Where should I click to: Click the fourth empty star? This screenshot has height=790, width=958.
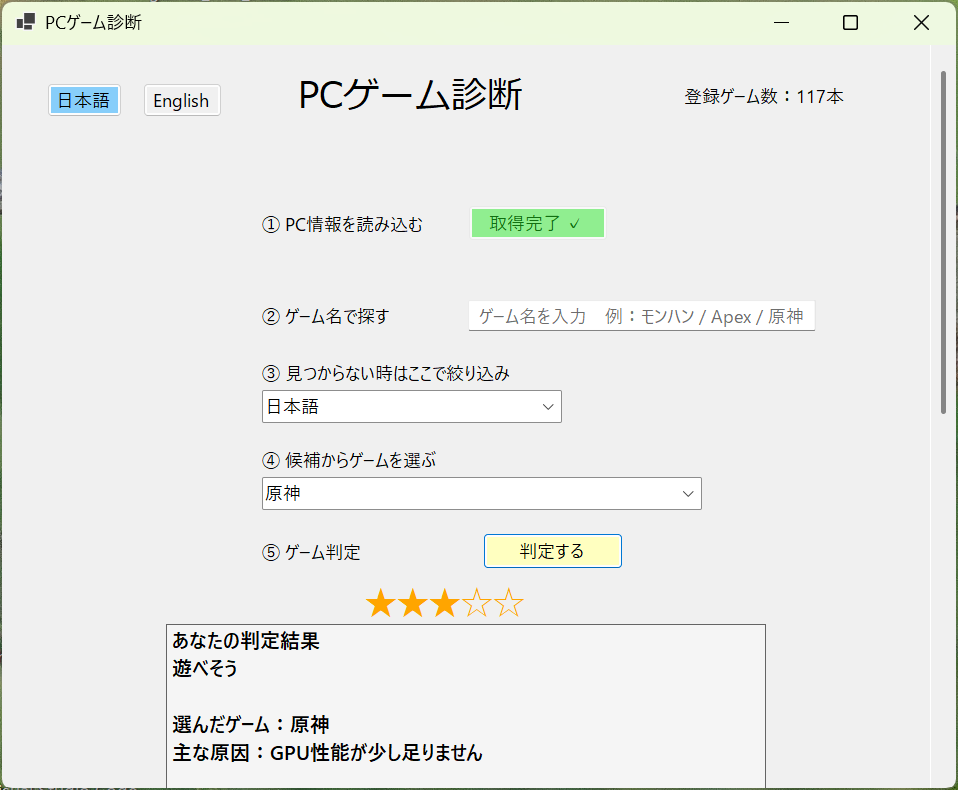(477, 603)
